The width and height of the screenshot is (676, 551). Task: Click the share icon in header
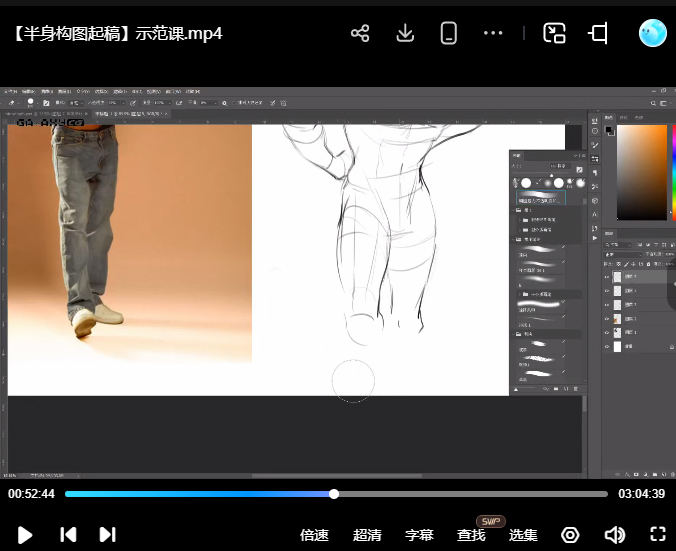click(360, 33)
